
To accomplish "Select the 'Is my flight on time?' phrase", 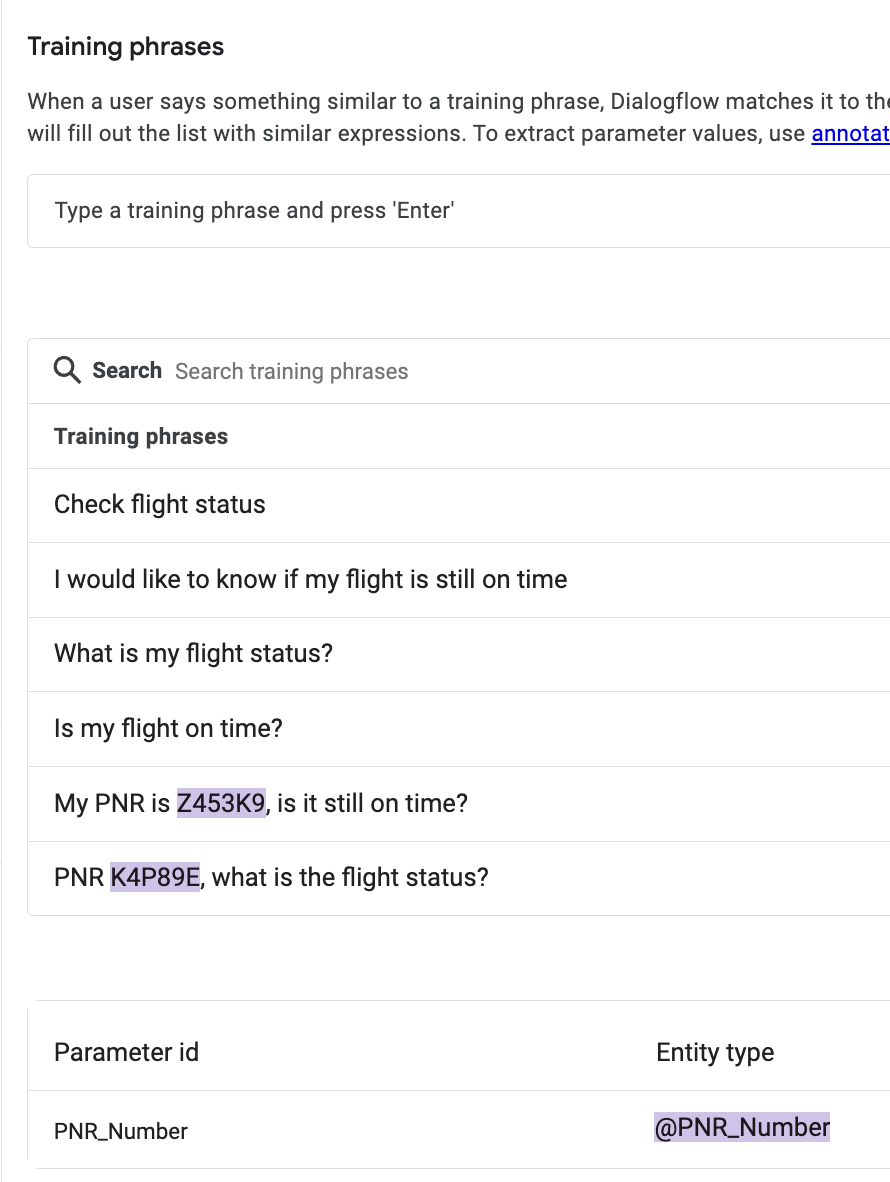I will click(x=168, y=729).
